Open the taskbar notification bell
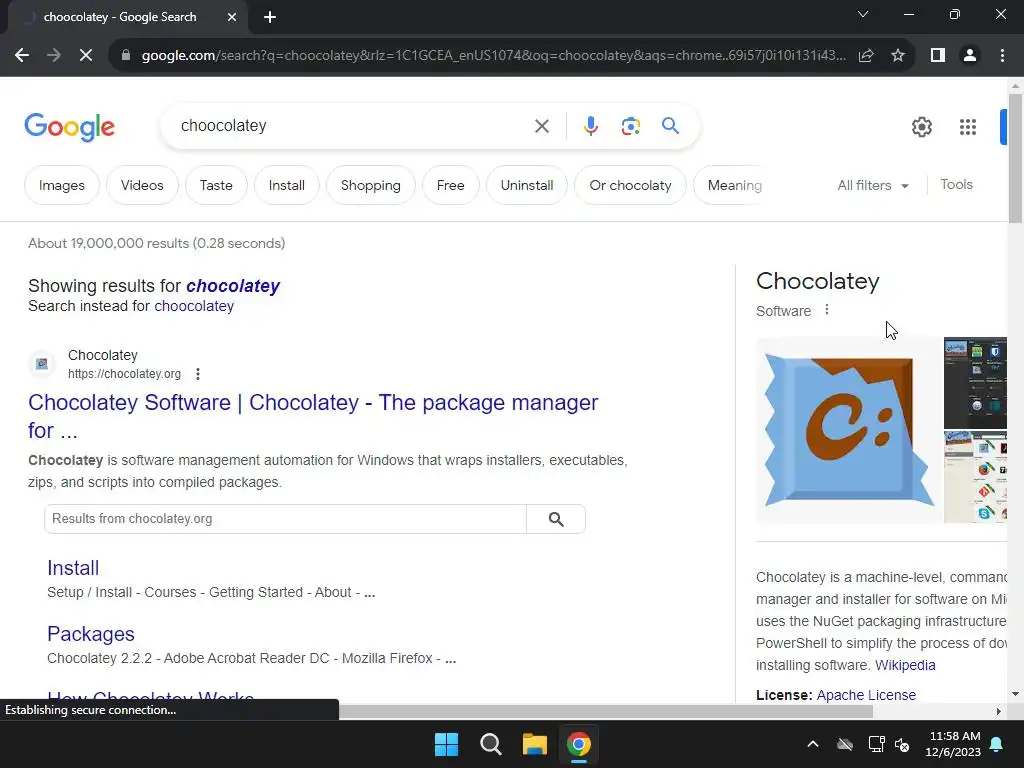The width and height of the screenshot is (1024, 768). coord(997,744)
